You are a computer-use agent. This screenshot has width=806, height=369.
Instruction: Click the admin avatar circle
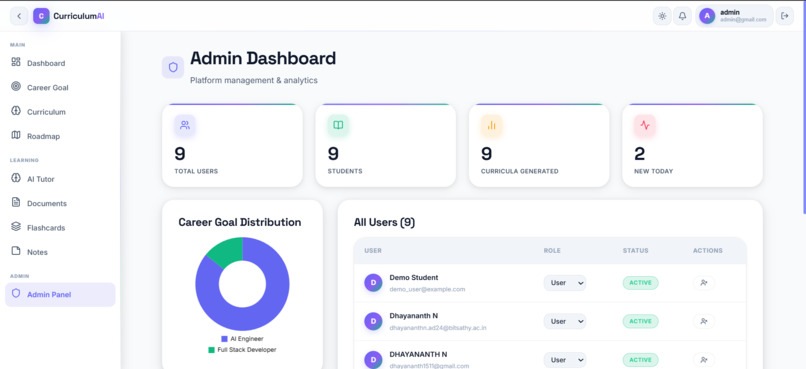click(x=707, y=16)
